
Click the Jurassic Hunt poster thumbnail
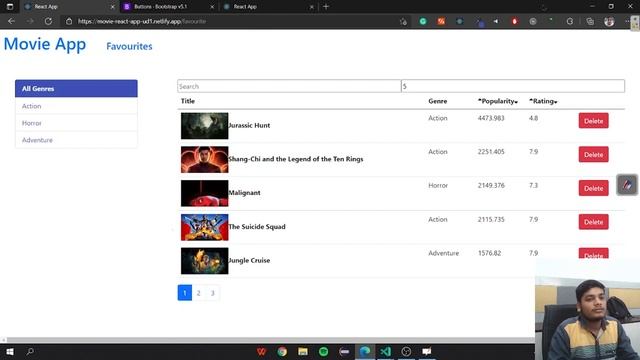pyautogui.click(x=204, y=126)
